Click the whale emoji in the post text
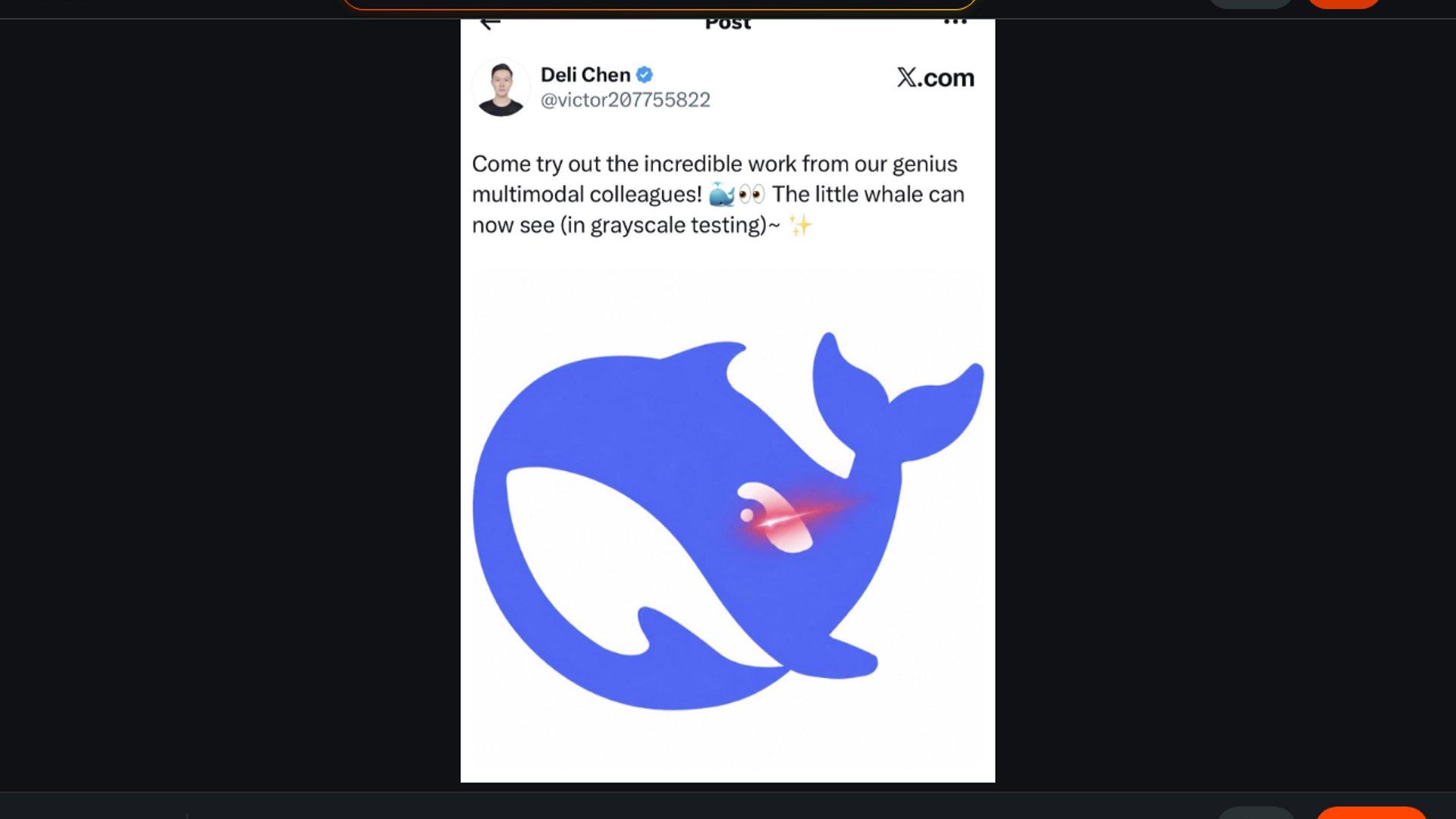Screen dimensions: 1456x819 [x=721, y=195]
